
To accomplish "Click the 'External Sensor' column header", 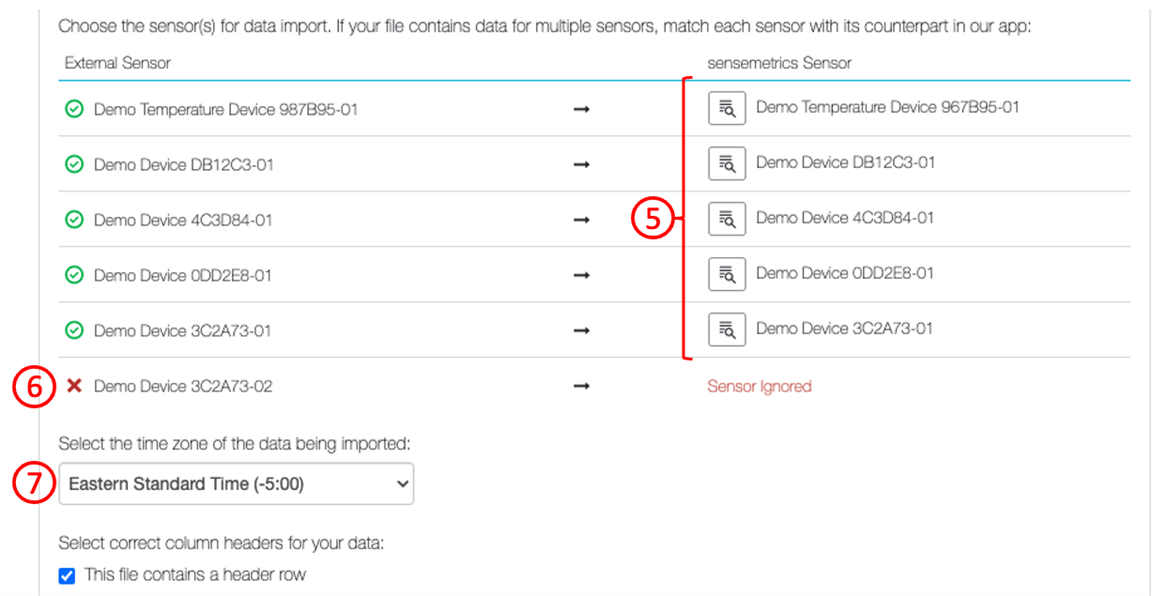I will pyautogui.click(x=117, y=63).
